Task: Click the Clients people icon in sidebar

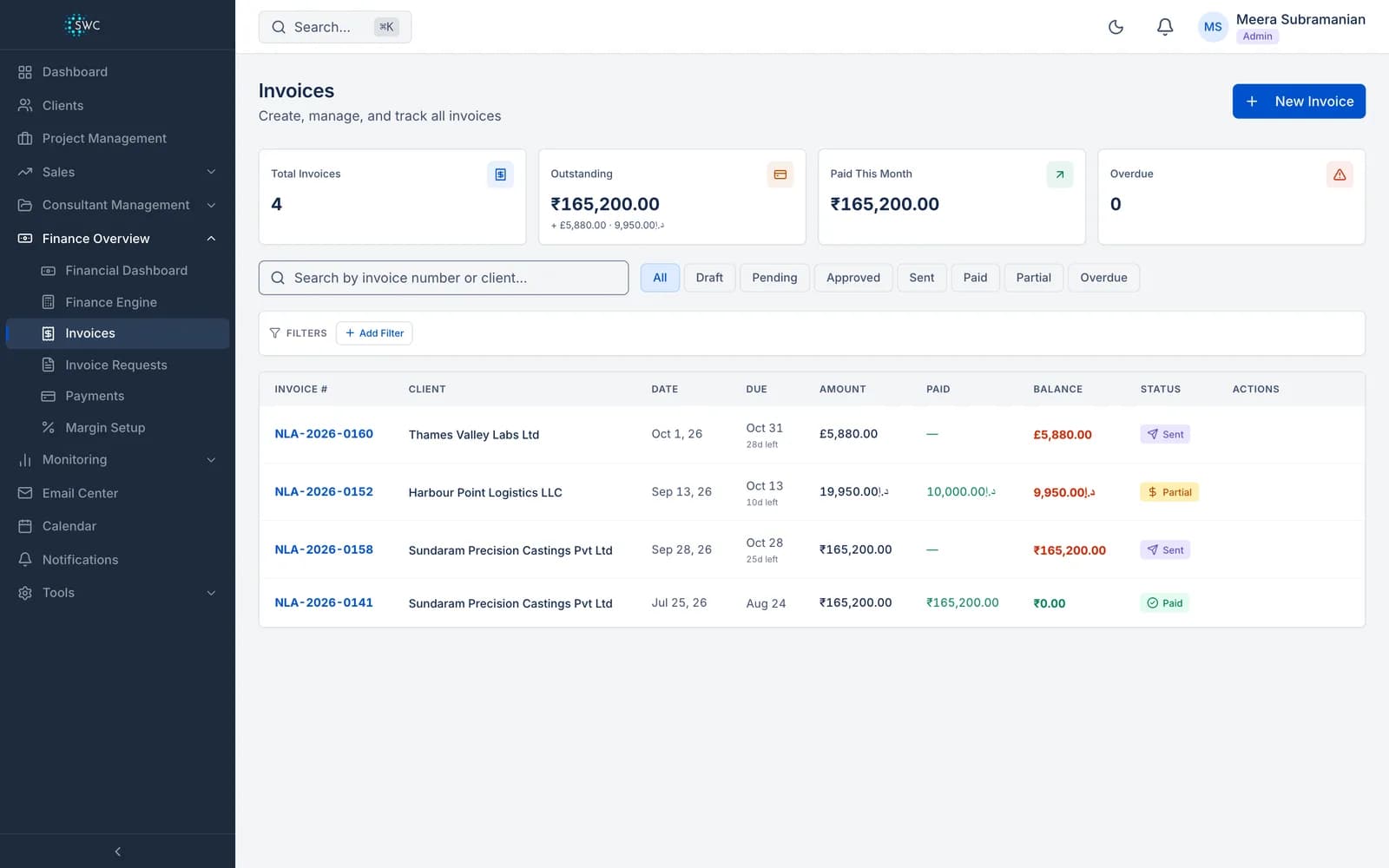Action: [25, 105]
